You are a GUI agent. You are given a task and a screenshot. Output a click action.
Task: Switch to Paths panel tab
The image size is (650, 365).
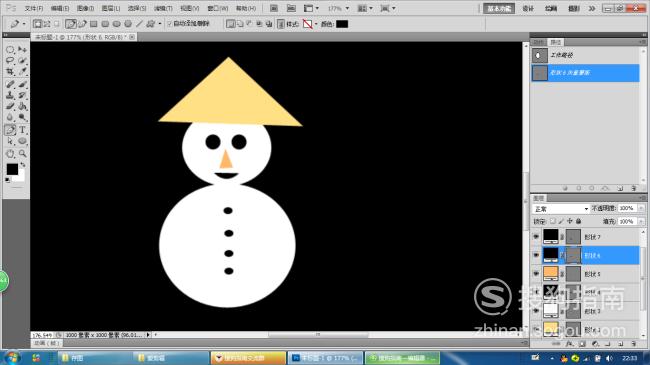(x=555, y=42)
